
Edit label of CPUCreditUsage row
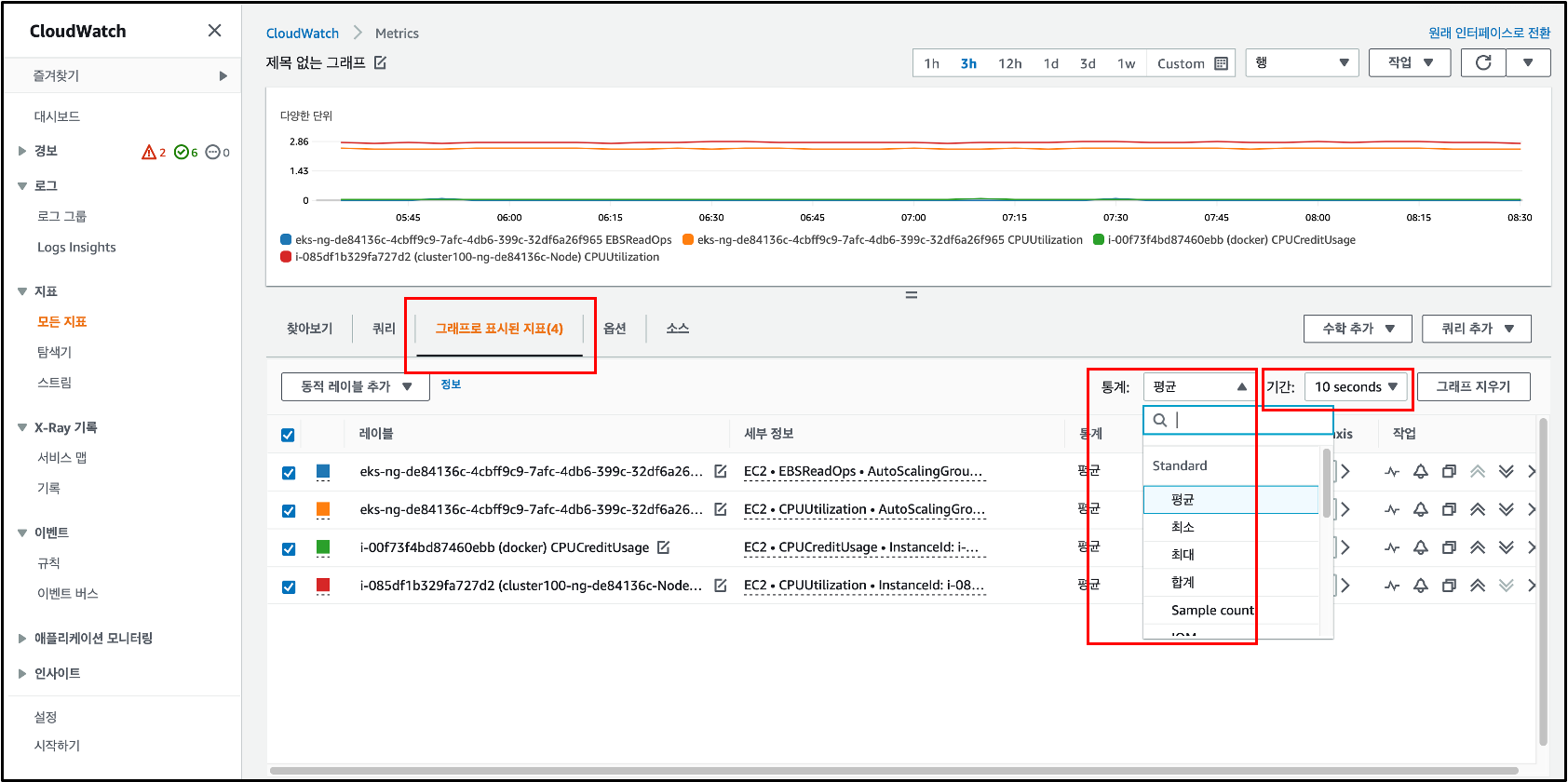click(663, 547)
